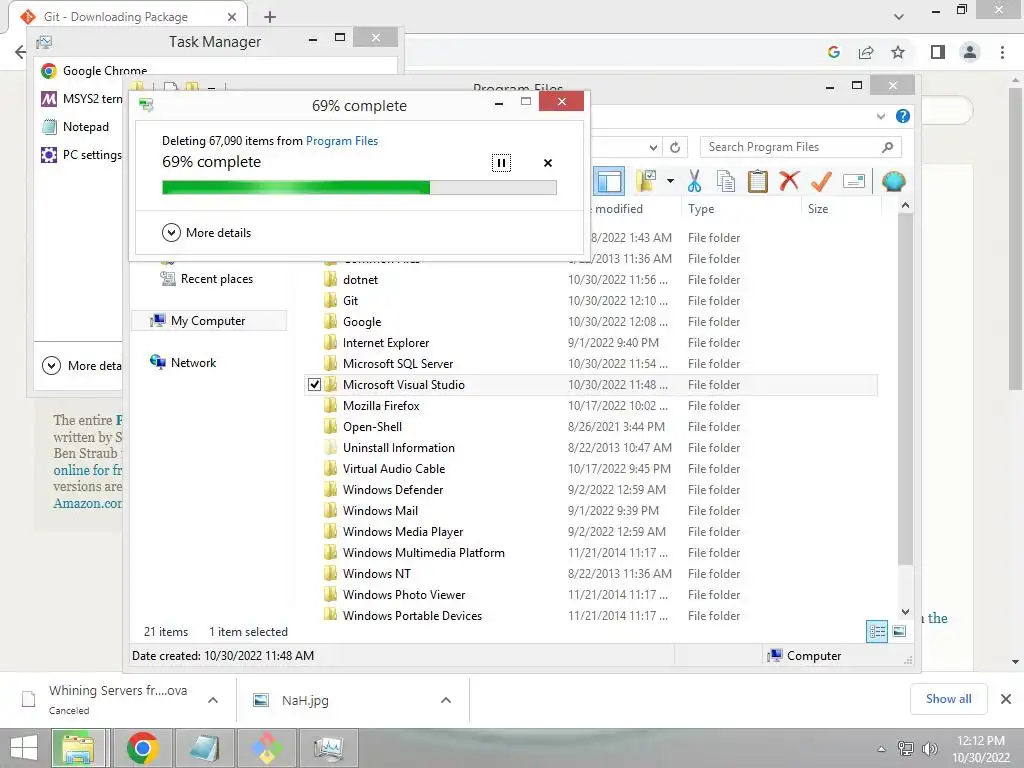Select the Virtual Audio Cable folder
Viewport: 1024px width, 768px height.
point(394,469)
